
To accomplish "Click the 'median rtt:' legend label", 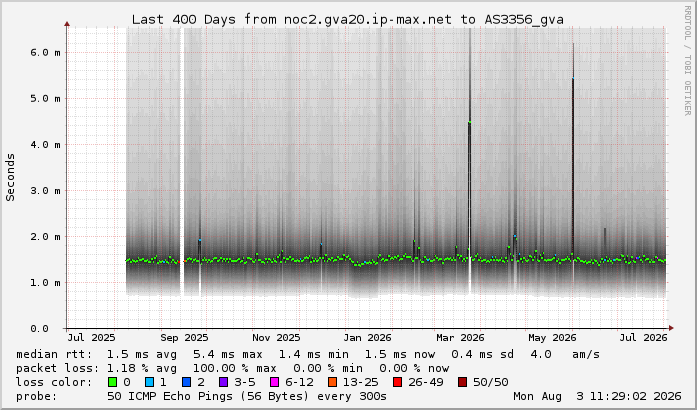I will 54,354.
